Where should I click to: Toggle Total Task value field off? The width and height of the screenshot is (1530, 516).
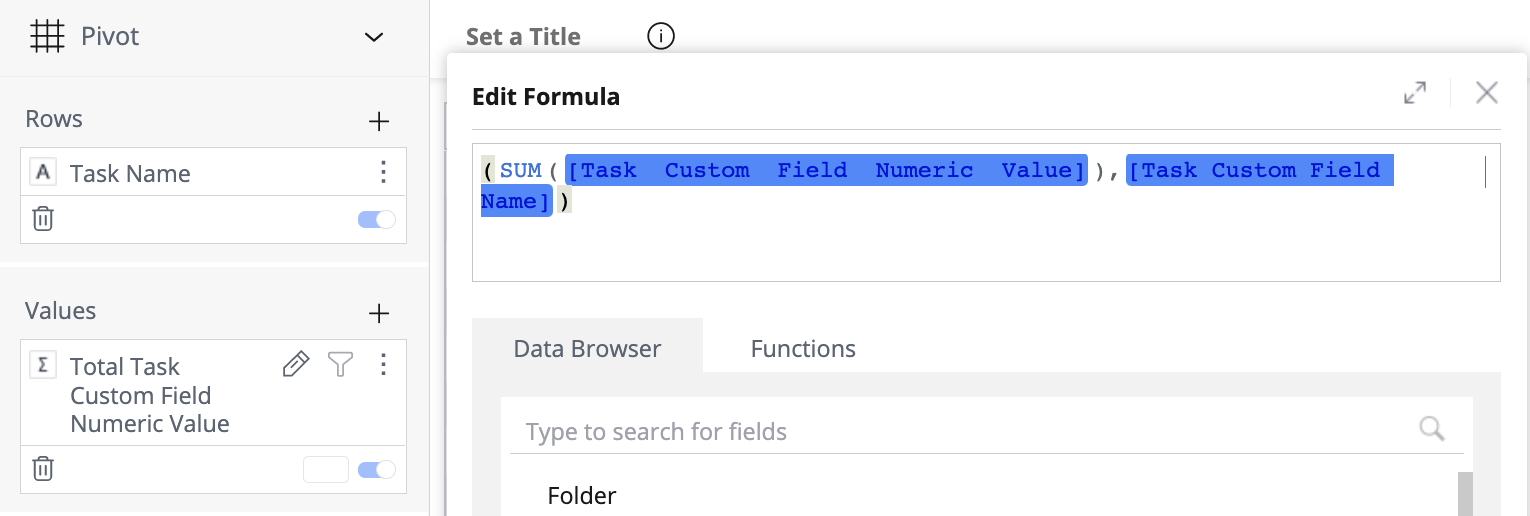[x=377, y=469]
